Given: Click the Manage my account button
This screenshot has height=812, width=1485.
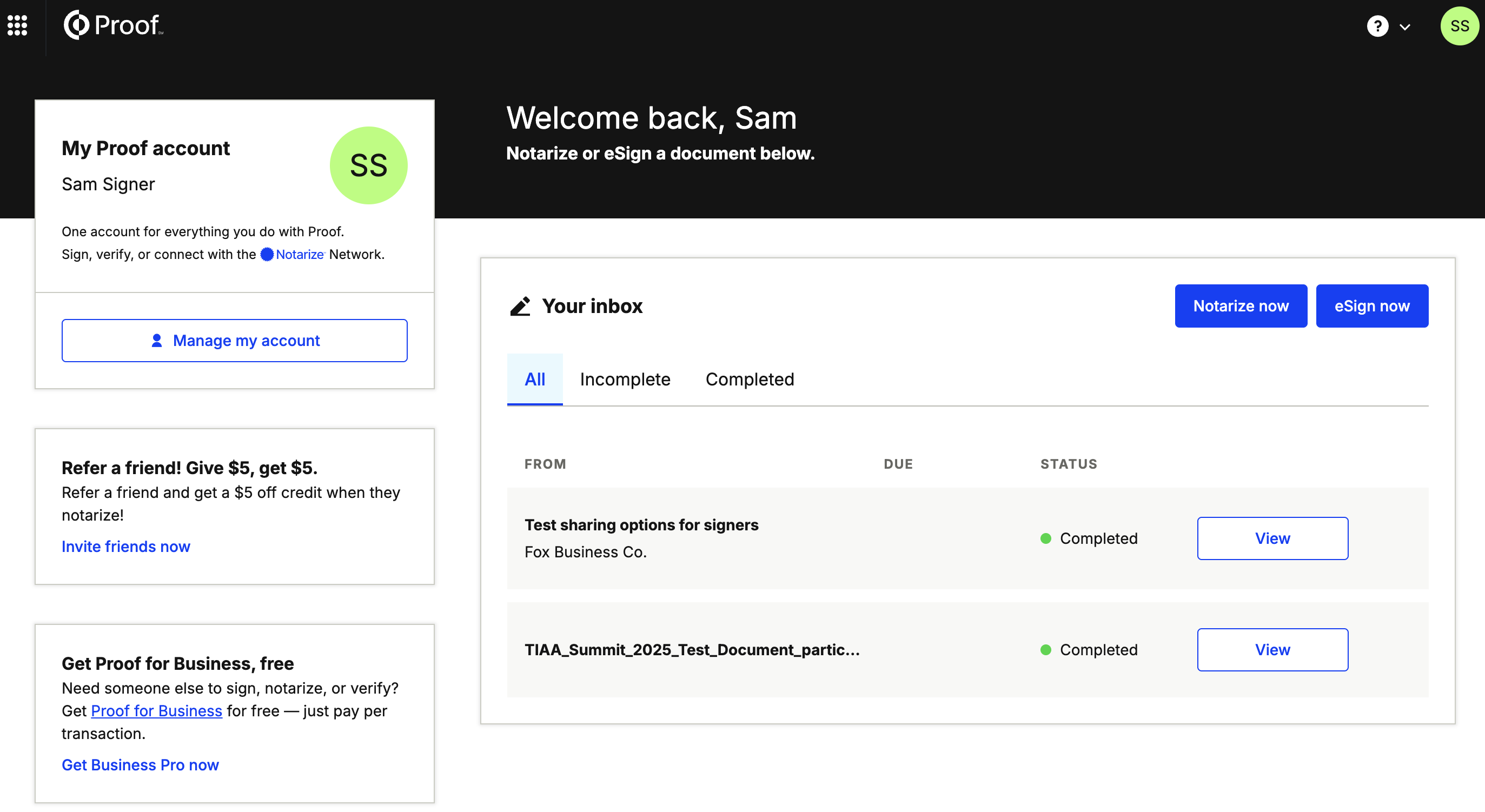Looking at the screenshot, I should pyautogui.click(x=234, y=341).
